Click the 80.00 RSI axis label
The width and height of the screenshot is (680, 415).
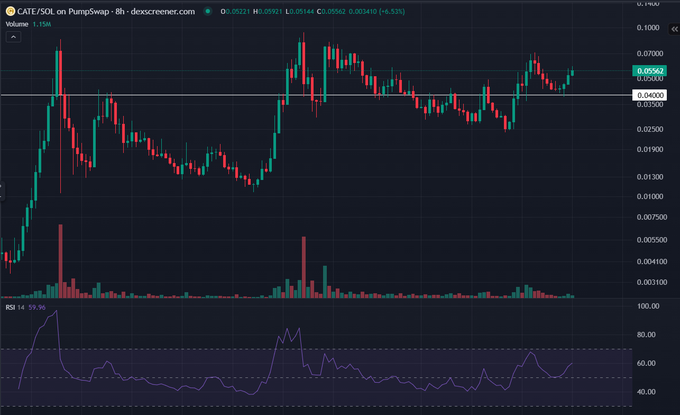coord(646,335)
